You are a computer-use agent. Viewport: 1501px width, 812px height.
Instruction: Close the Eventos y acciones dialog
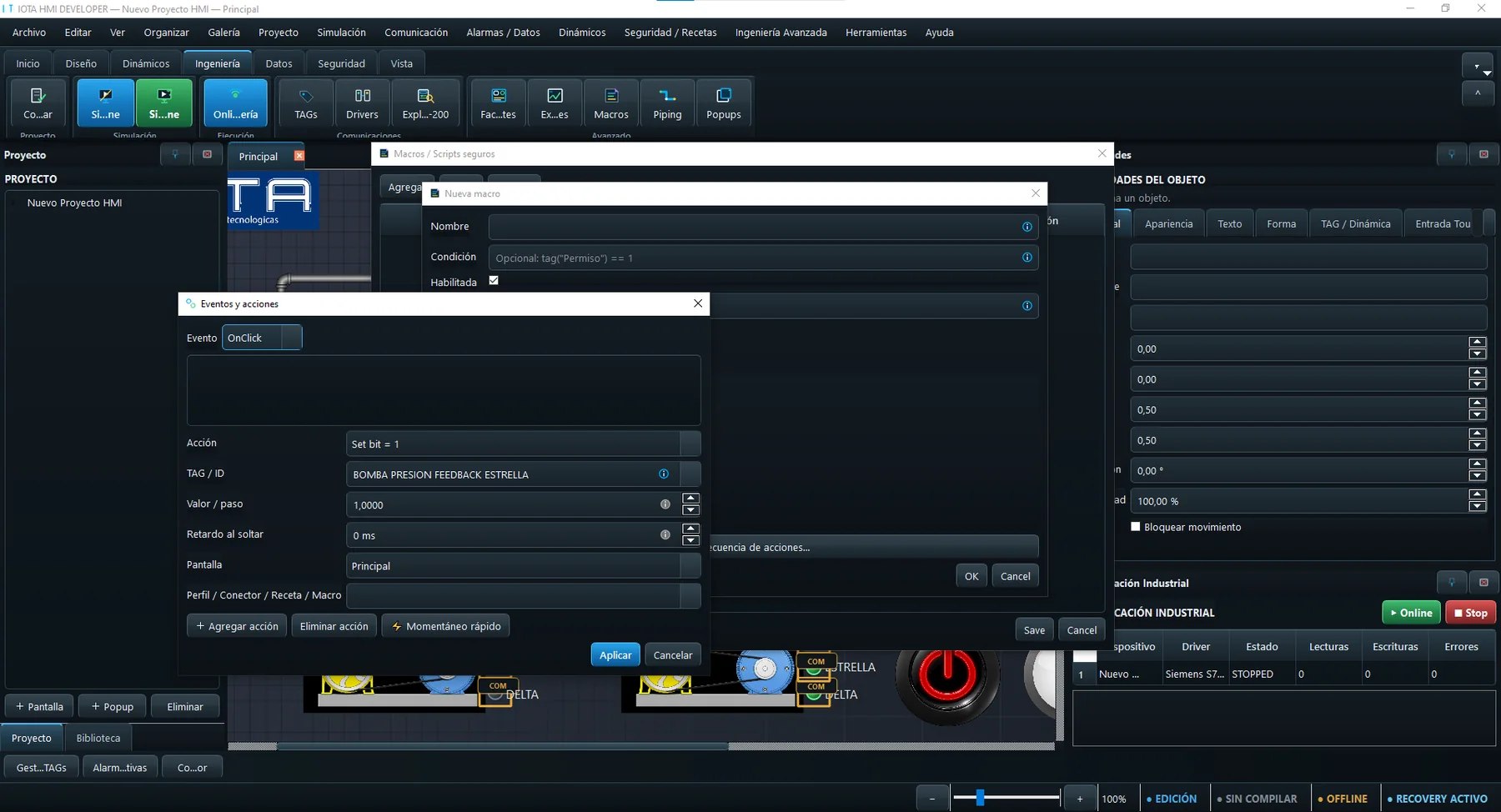pos(698,303)
